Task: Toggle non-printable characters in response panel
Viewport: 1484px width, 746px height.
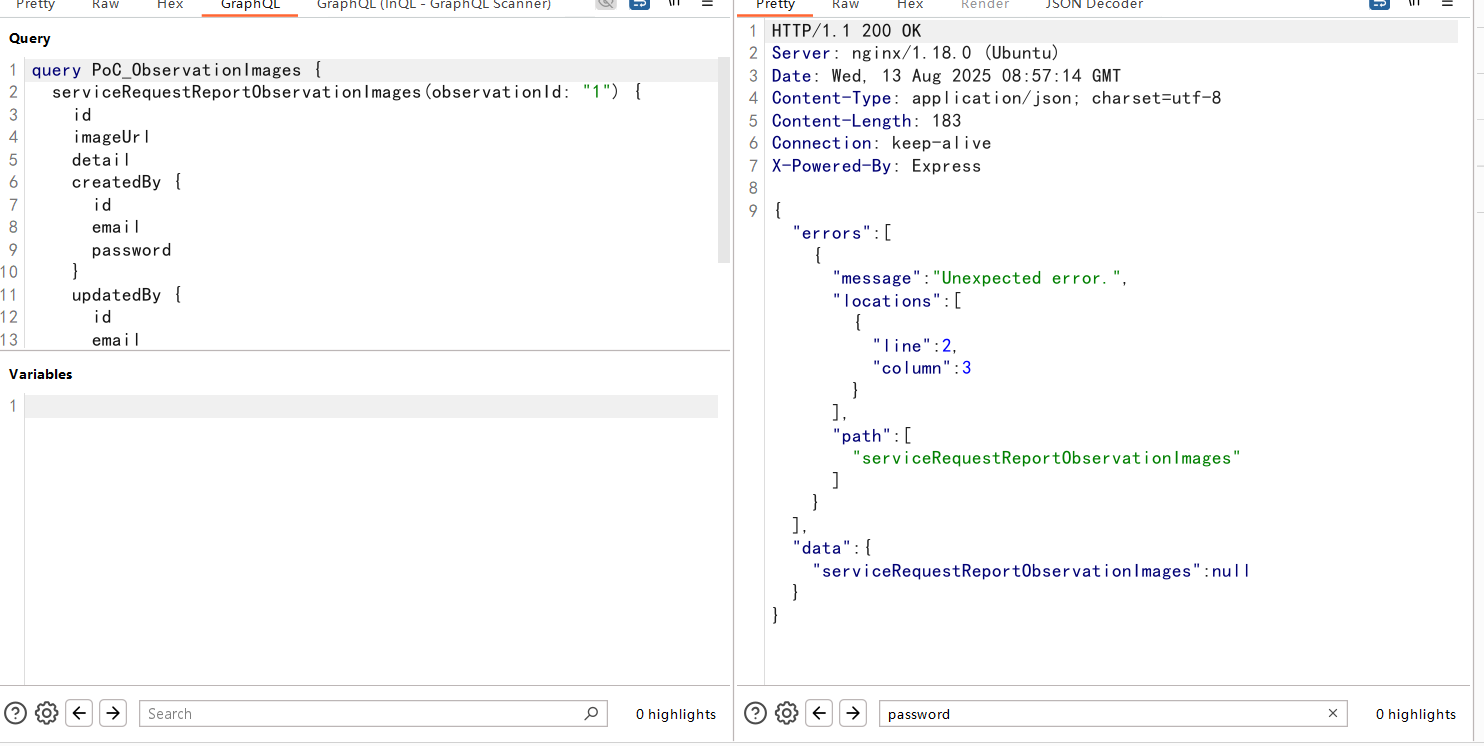Action: tap(1412, 4)
